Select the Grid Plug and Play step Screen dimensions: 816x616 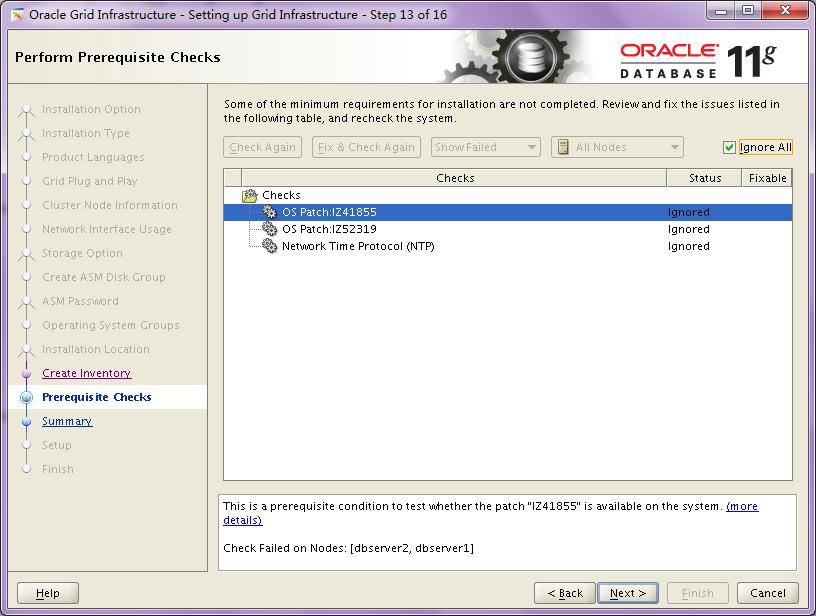(90, 181)
